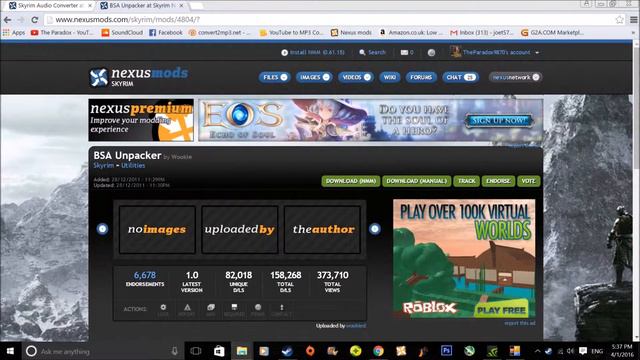
Task: Click the DOWNLOAD (NMM) button
Action: click(x=351, y=181)
